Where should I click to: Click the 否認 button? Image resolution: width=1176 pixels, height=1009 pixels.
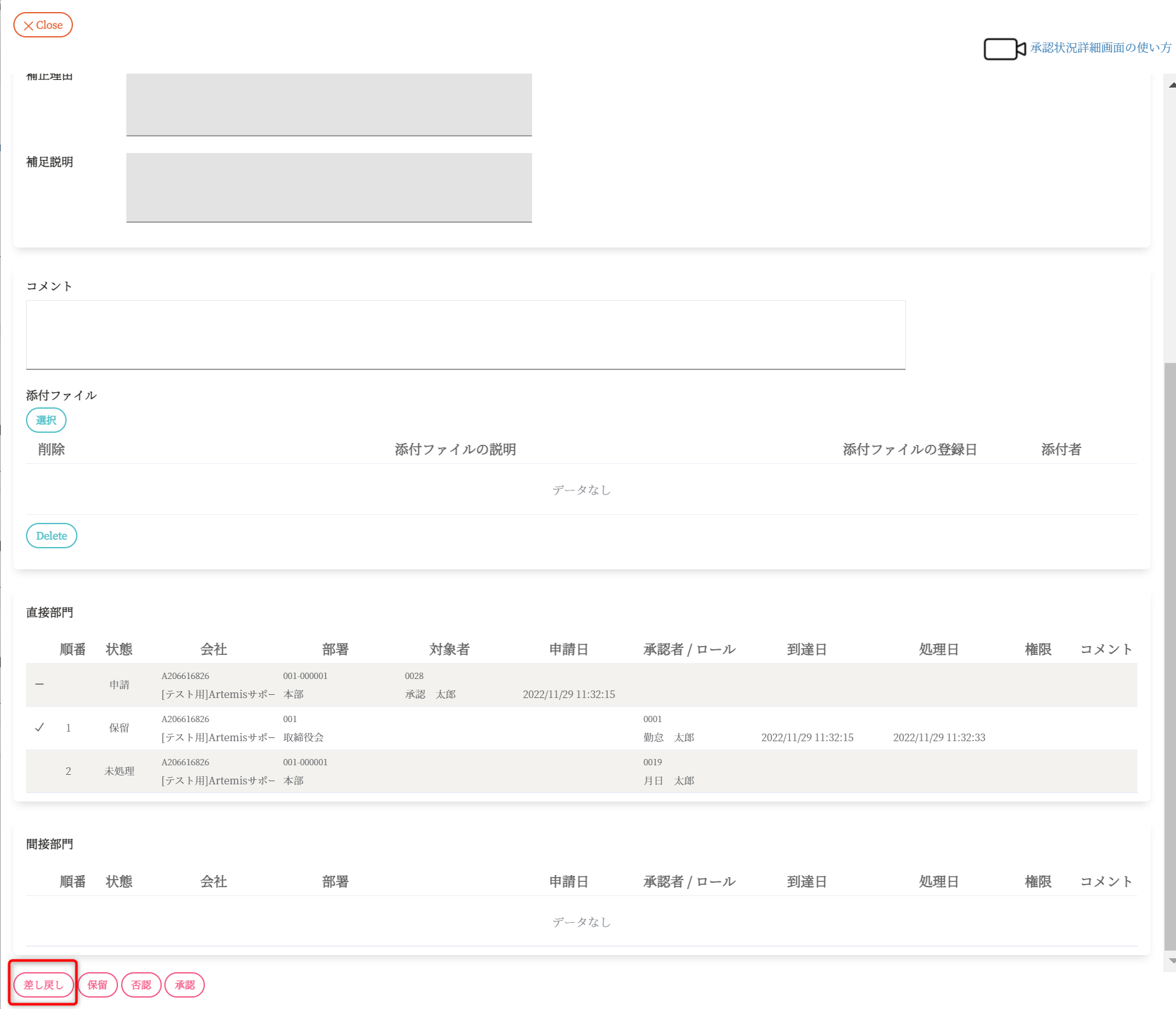pyautogui.click(x=141, y=985)
